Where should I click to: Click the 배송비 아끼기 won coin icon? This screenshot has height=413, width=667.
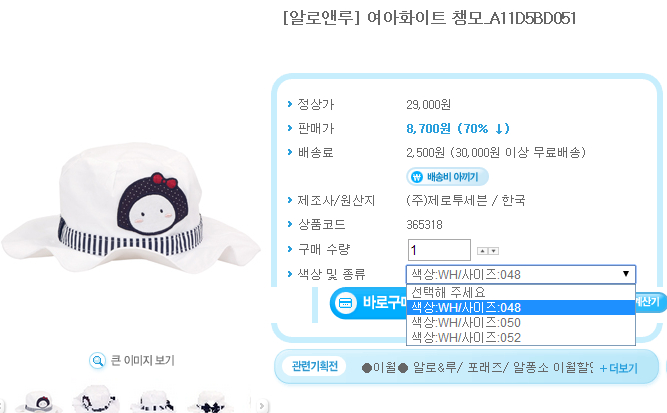(x=417, y=177)
